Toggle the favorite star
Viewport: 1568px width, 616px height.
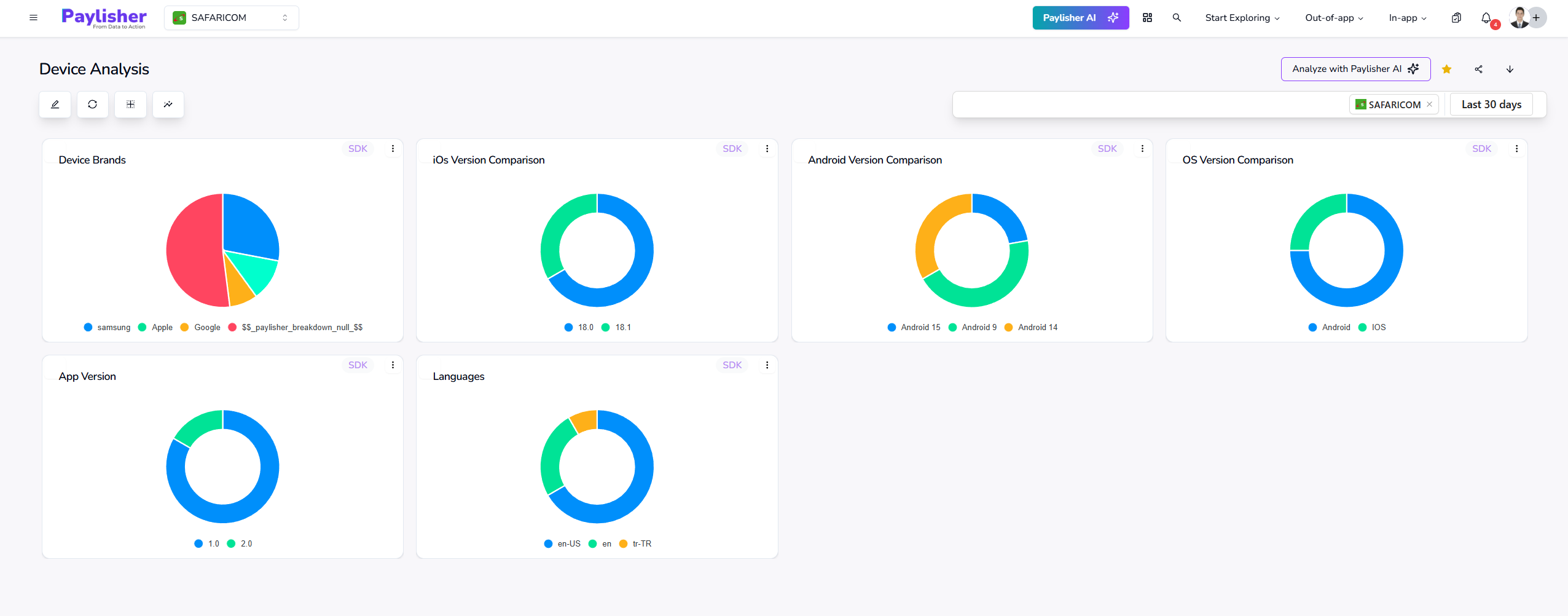(x=1447, y=69)
